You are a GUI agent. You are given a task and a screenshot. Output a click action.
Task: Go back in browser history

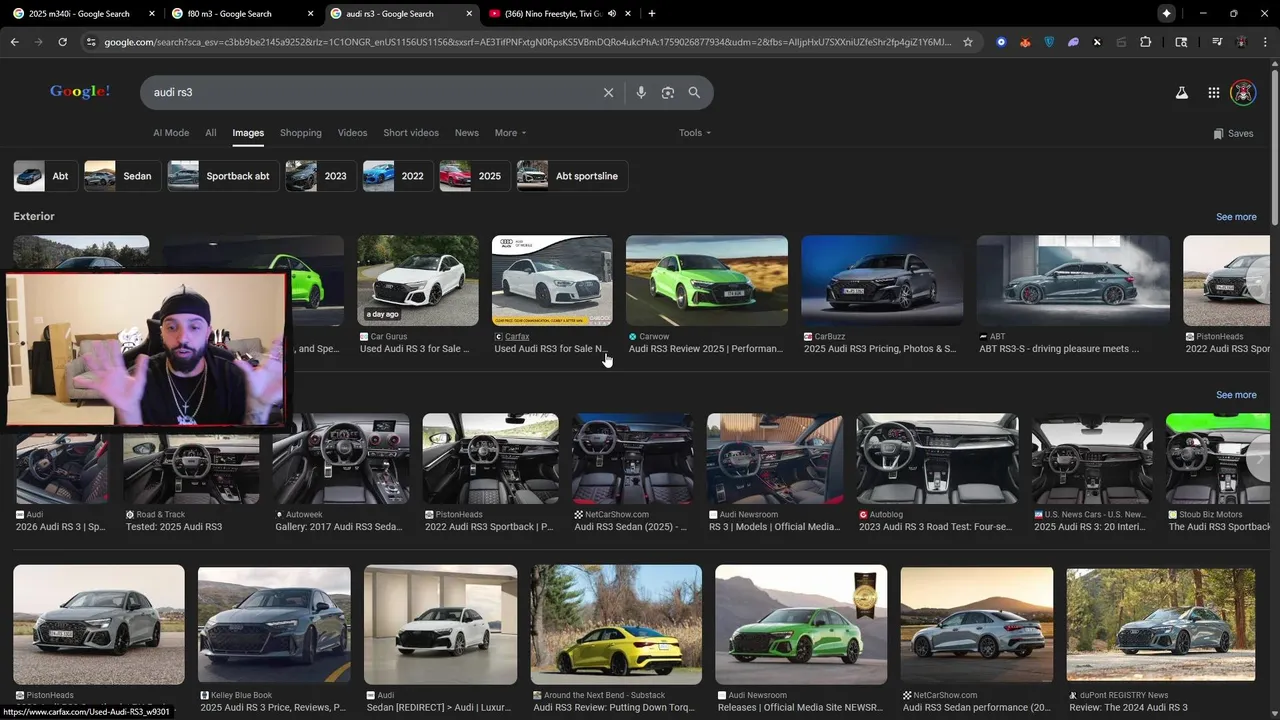[14, 42]
